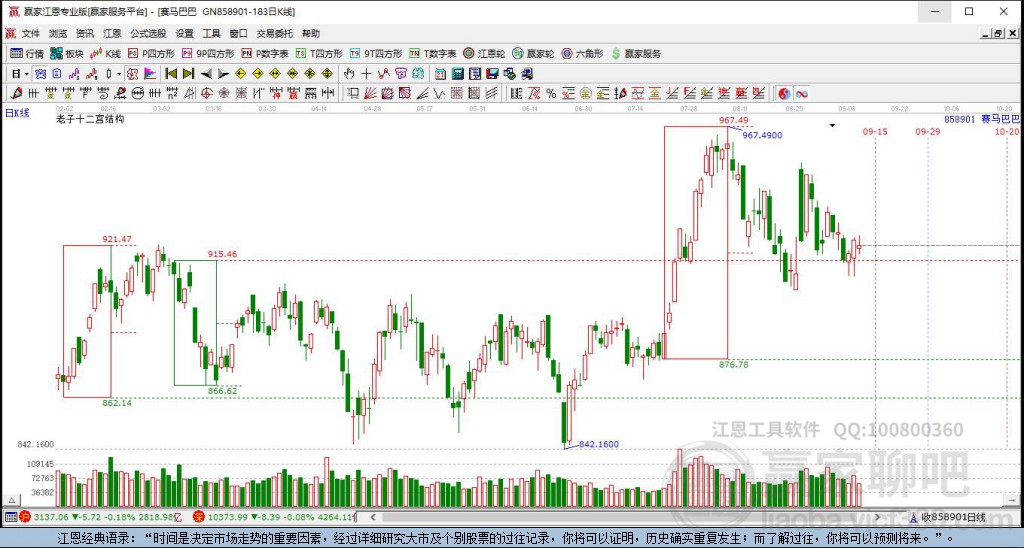Open the 赢家轮 wheel tool
The image size is (1024, 548).
pos(533,54)
